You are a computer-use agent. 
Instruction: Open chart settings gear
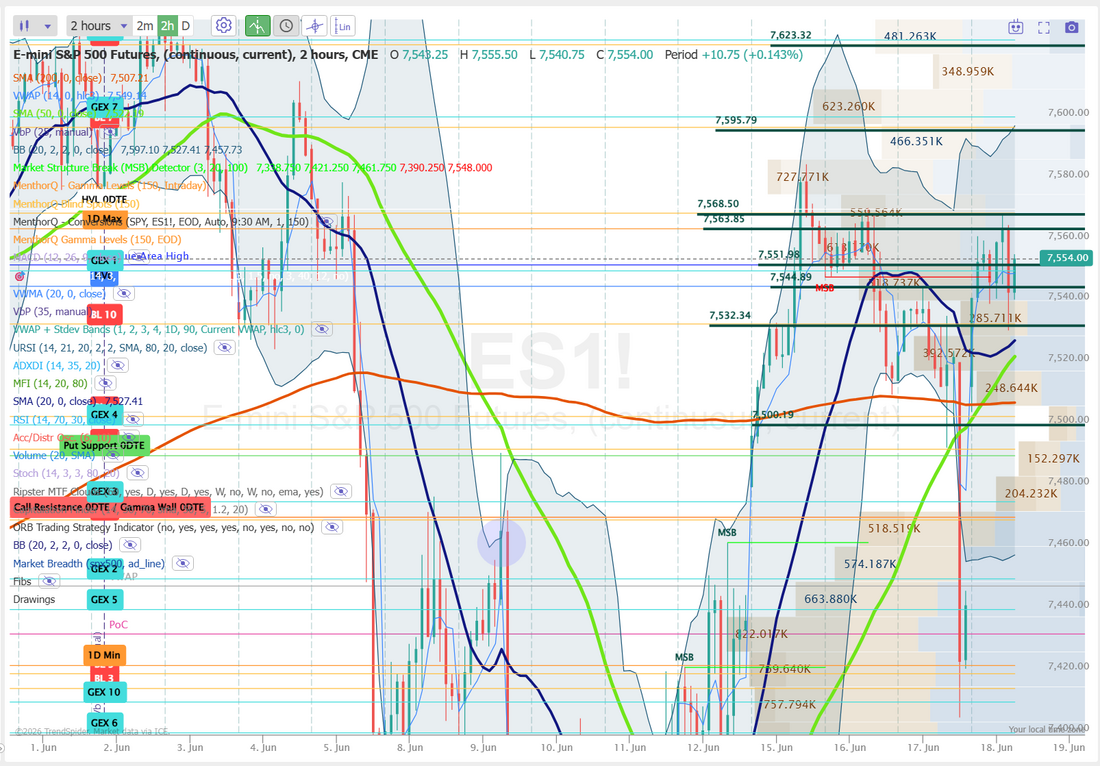pyautogui.click(x=224, y=26)
